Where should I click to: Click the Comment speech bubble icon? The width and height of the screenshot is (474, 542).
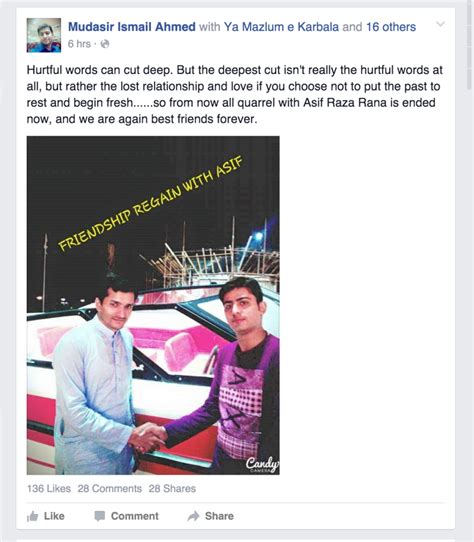click(x=100, y=516)
